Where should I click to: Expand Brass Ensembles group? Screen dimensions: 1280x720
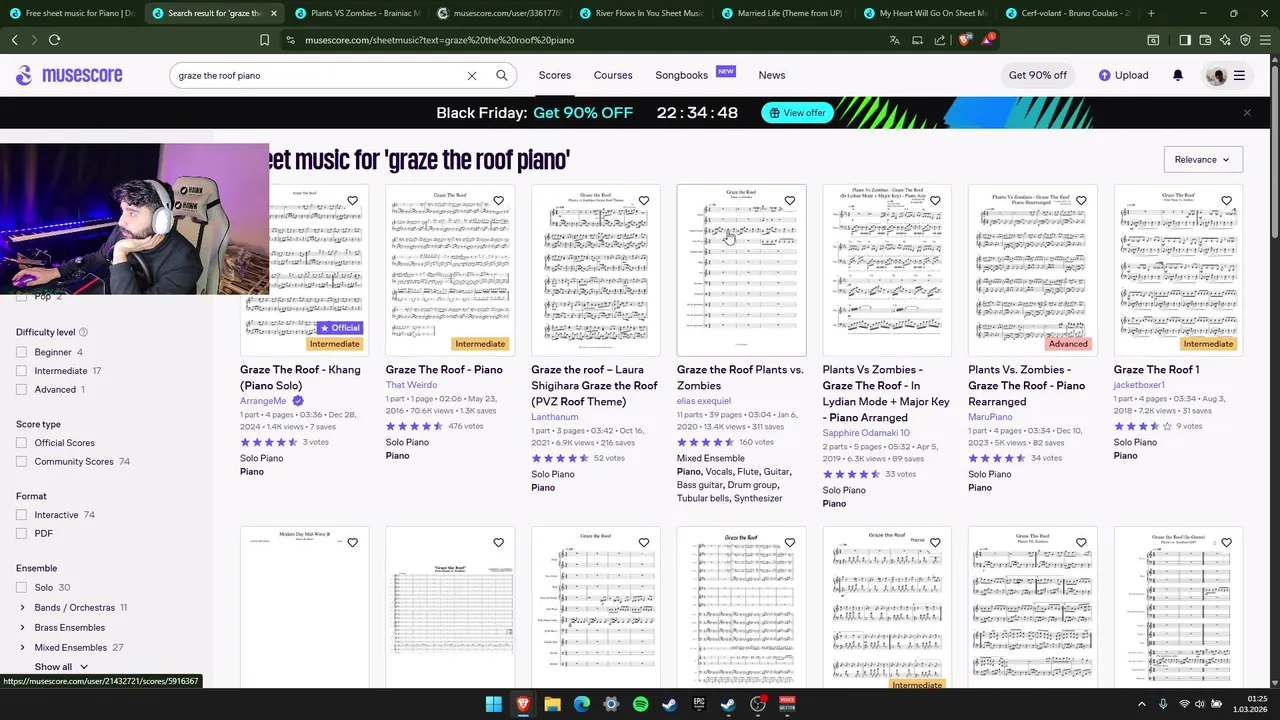pyautogui.click(x=22, y=628)
